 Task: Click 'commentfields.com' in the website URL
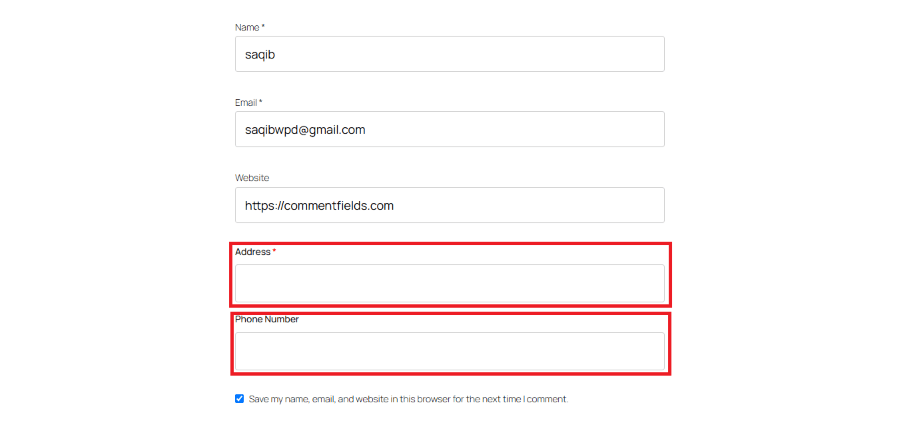tap(338, 206)
